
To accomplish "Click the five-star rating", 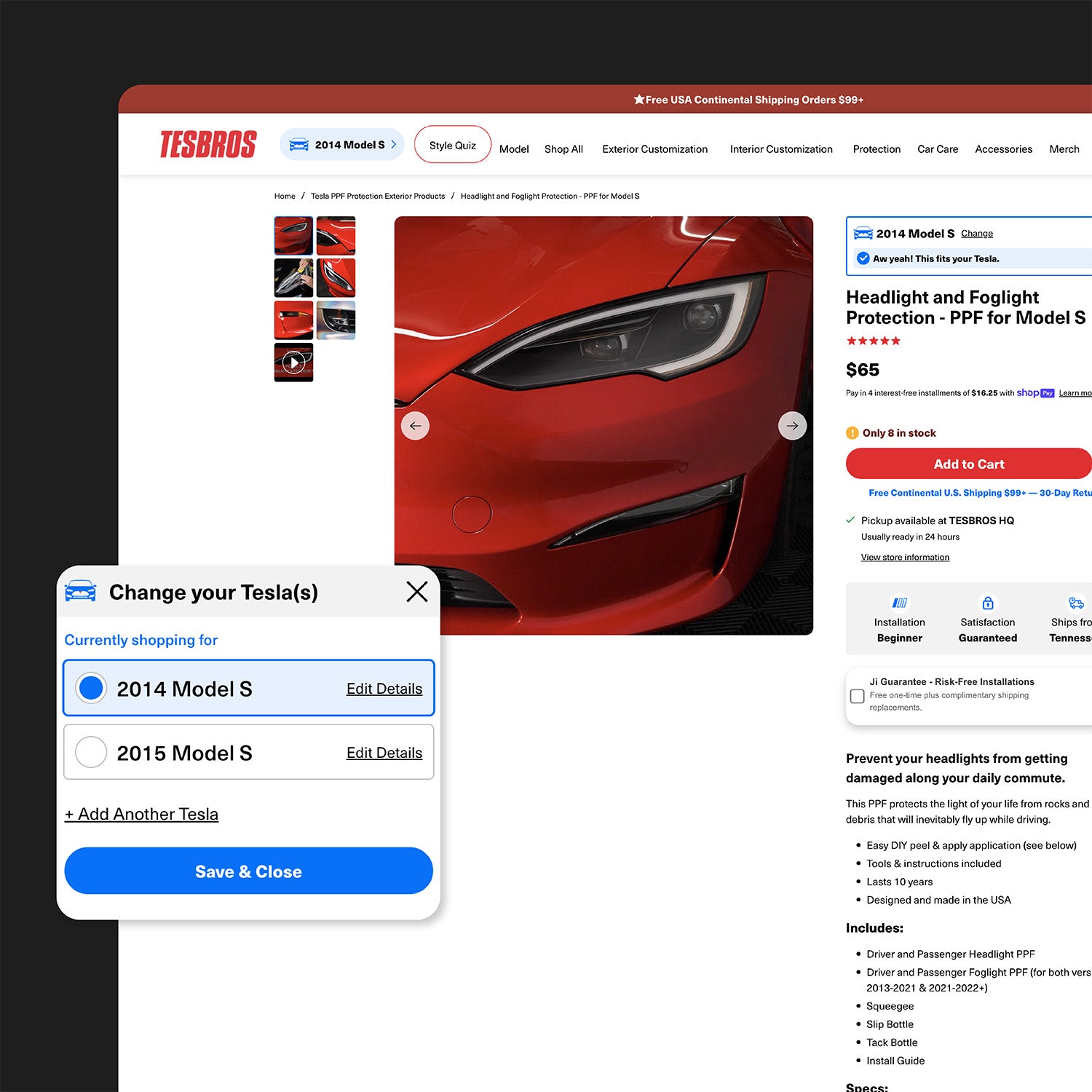I will pyautogui.click(x=873, y=341).
